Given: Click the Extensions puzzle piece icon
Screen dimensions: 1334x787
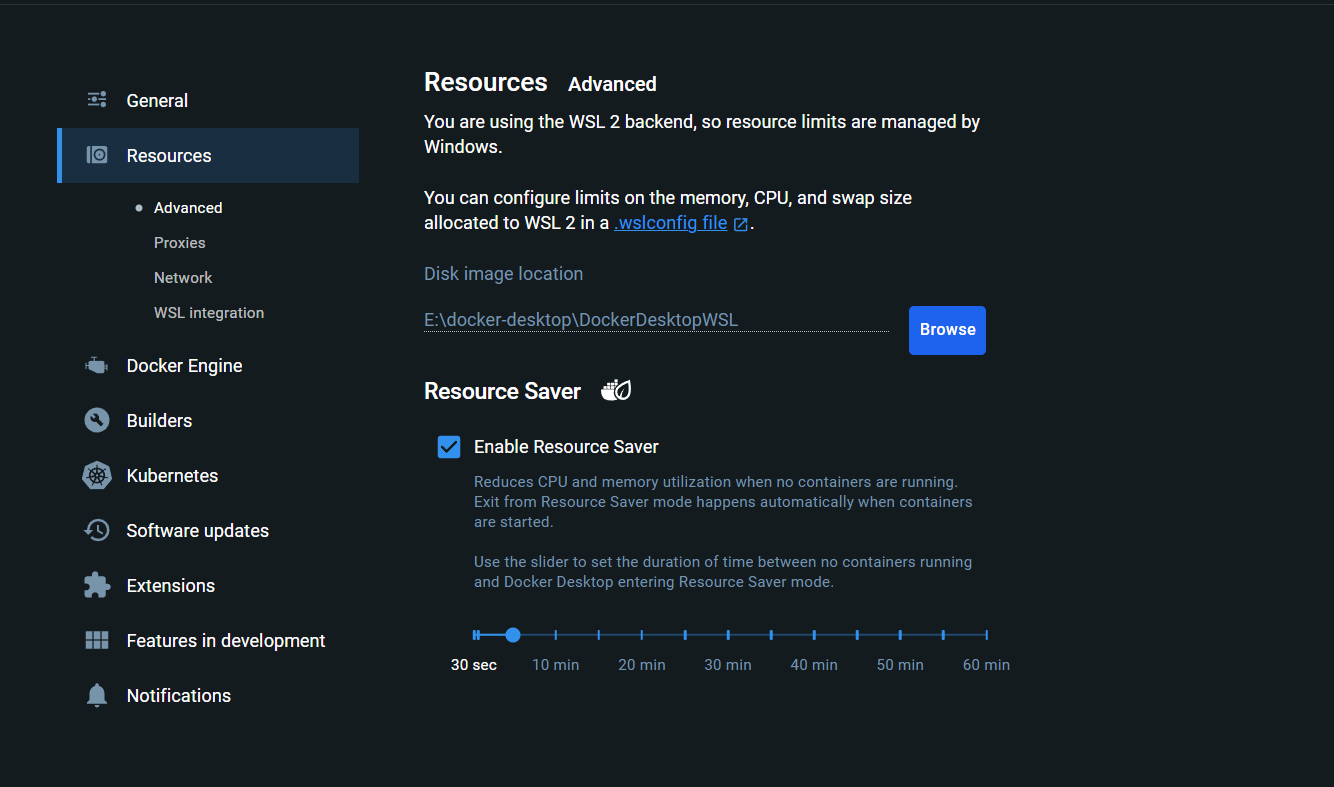Looking at the screenshot, I should click(97, 585).
